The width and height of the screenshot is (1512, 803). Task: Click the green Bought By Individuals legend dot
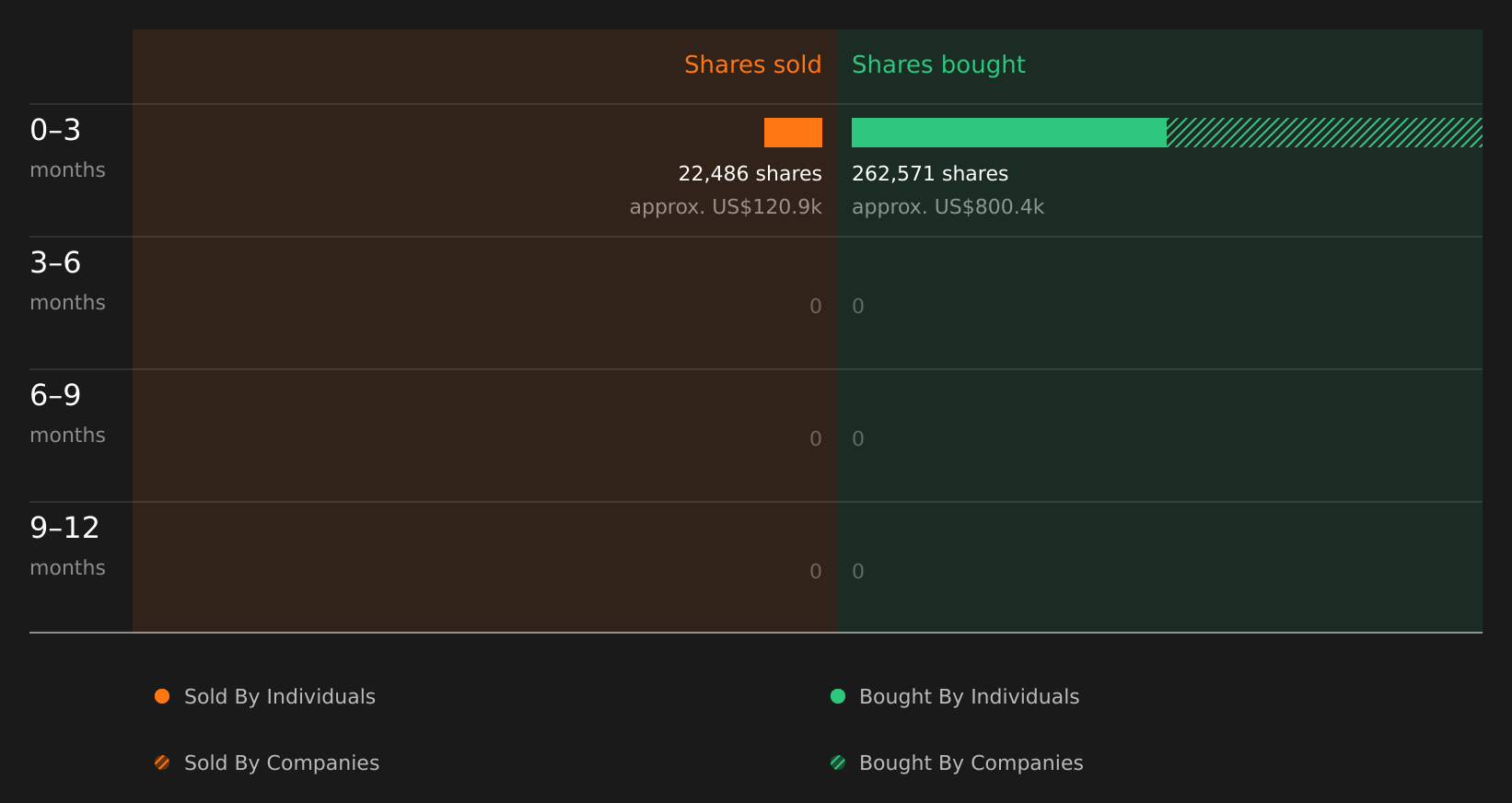[x=838, y=696]
